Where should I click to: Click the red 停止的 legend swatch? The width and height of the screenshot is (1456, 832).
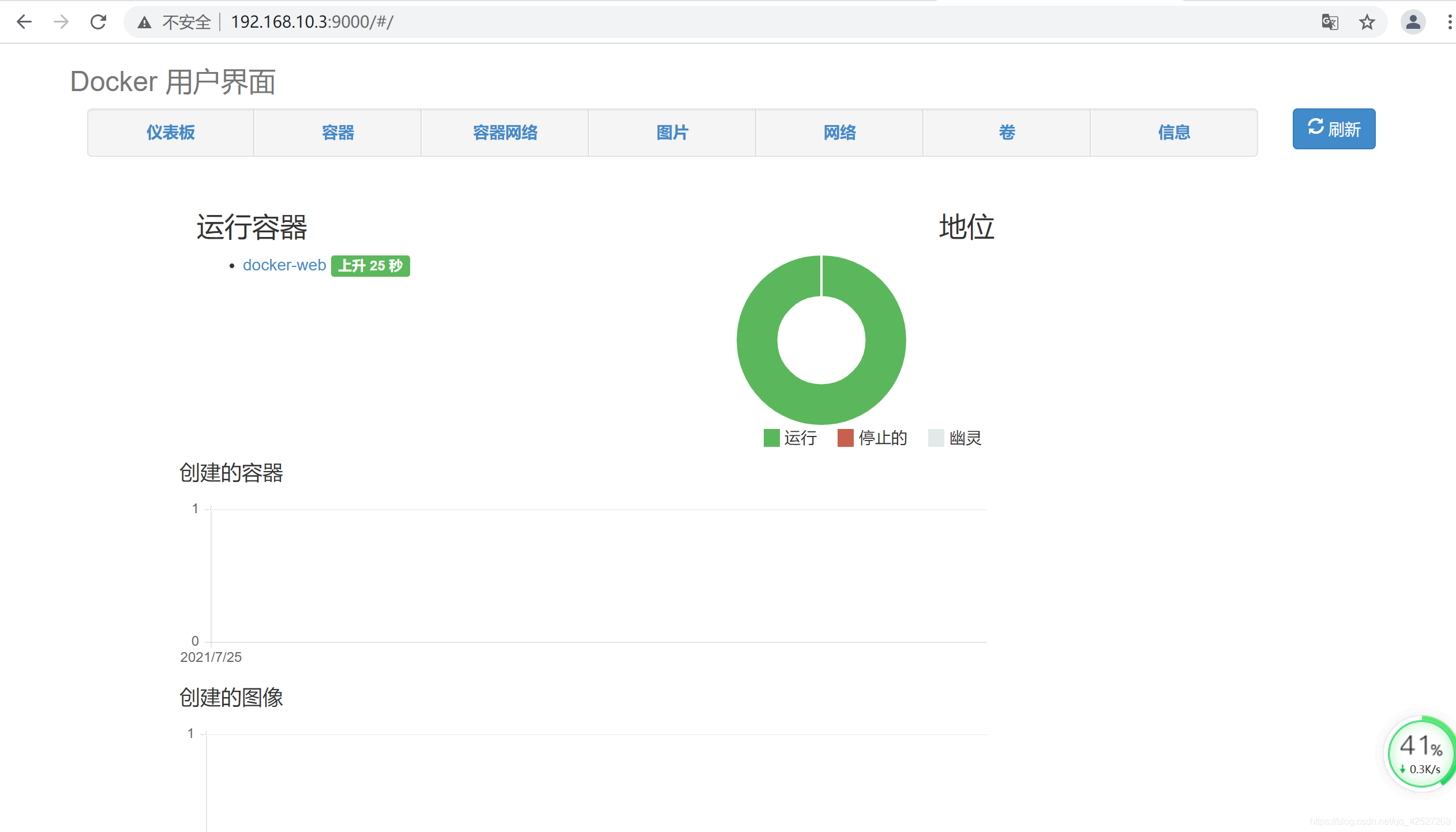(x=845, y=438)
